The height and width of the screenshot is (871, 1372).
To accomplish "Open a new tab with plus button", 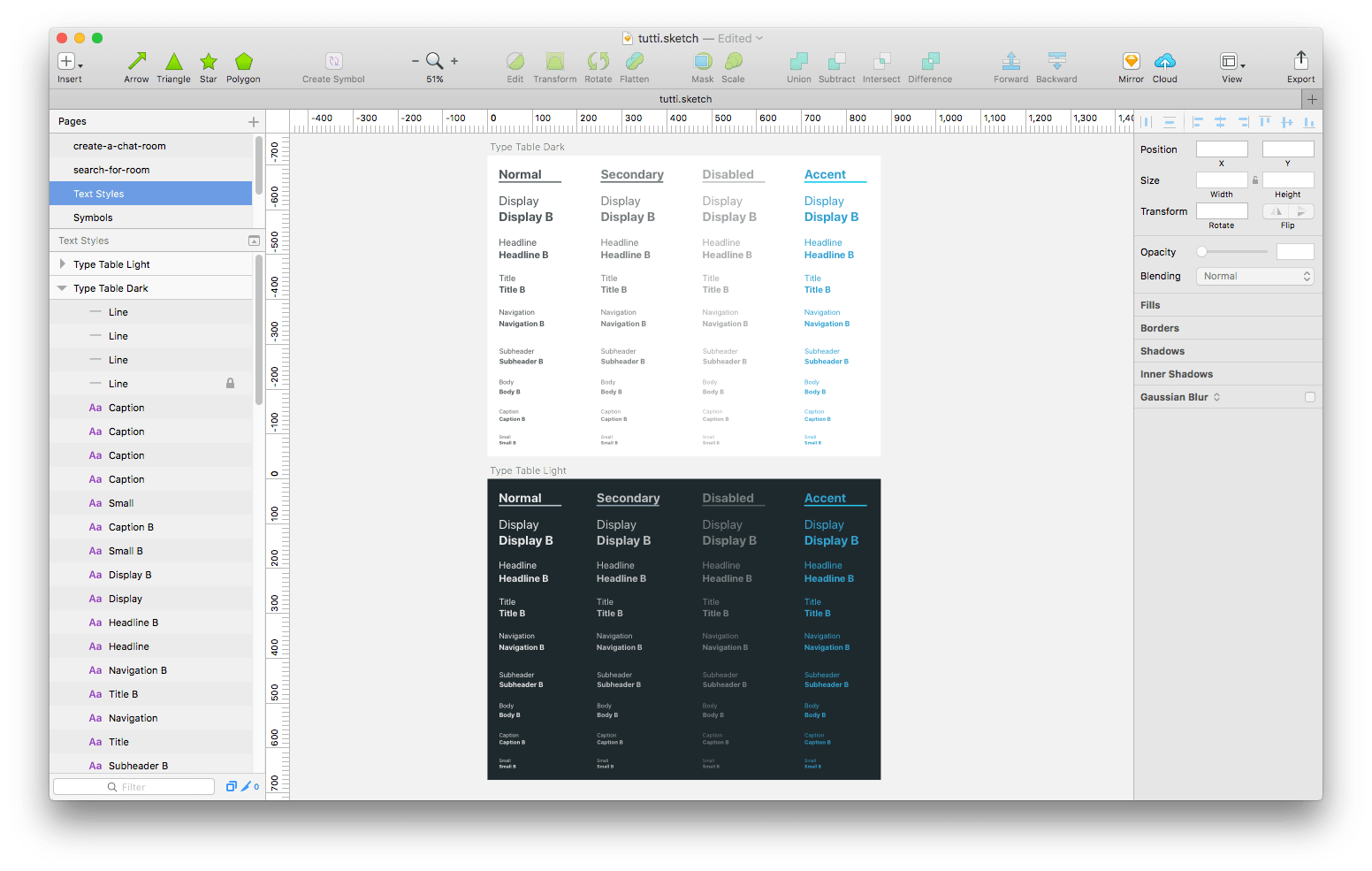I will pyautogui.click(x=1312, y=99).
